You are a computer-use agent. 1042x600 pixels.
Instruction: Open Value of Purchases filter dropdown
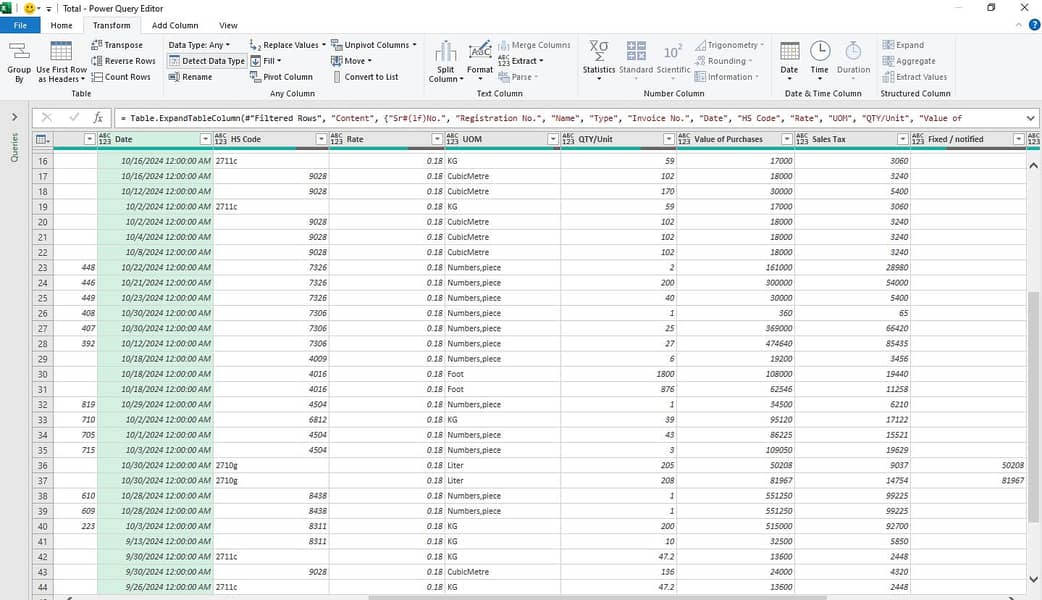click(787, 139)
